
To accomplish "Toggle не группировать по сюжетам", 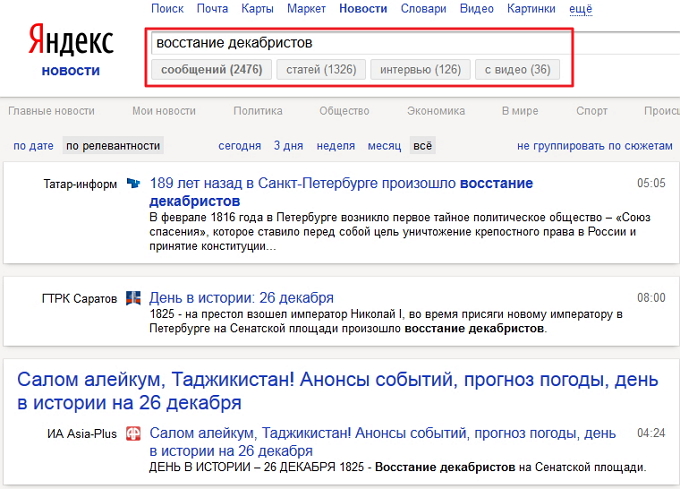I will point(595,146).
